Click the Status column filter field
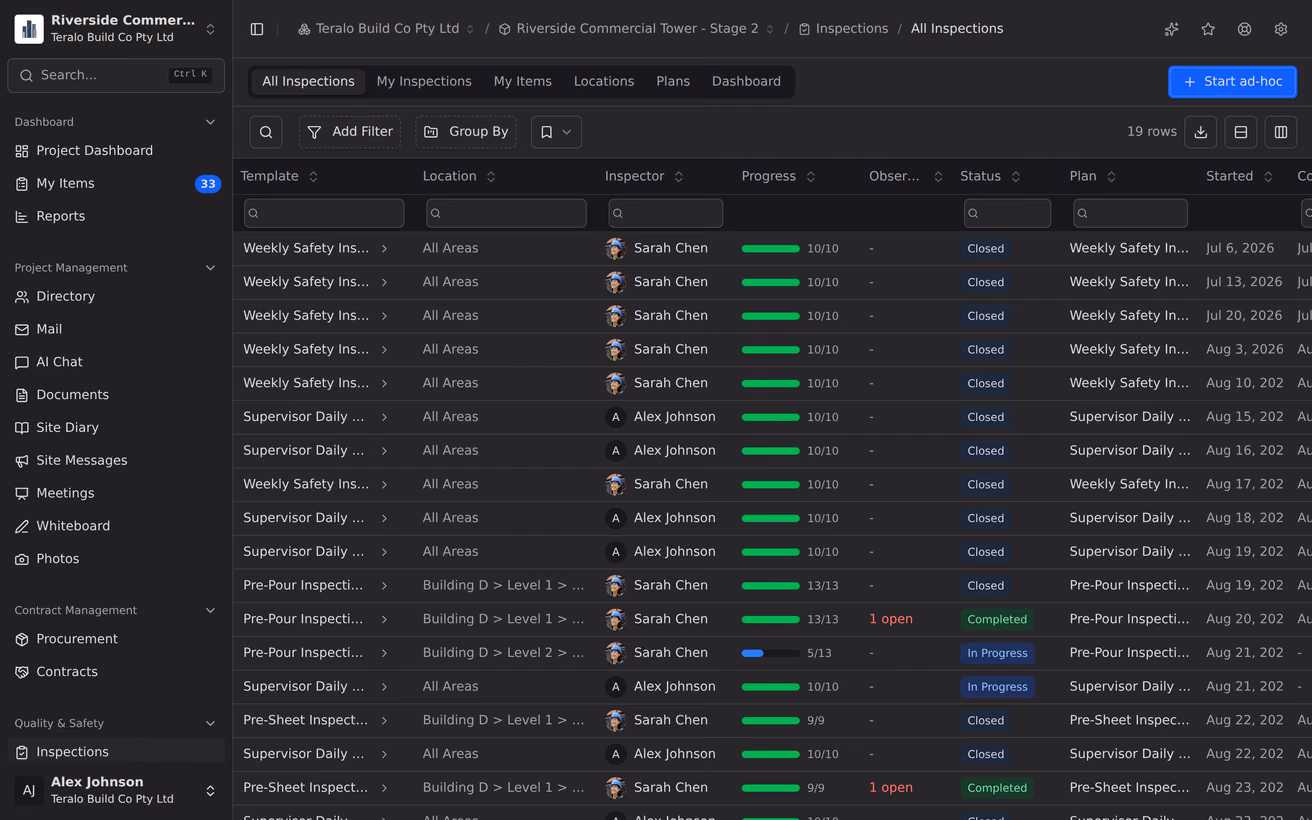 point(1007,213)
